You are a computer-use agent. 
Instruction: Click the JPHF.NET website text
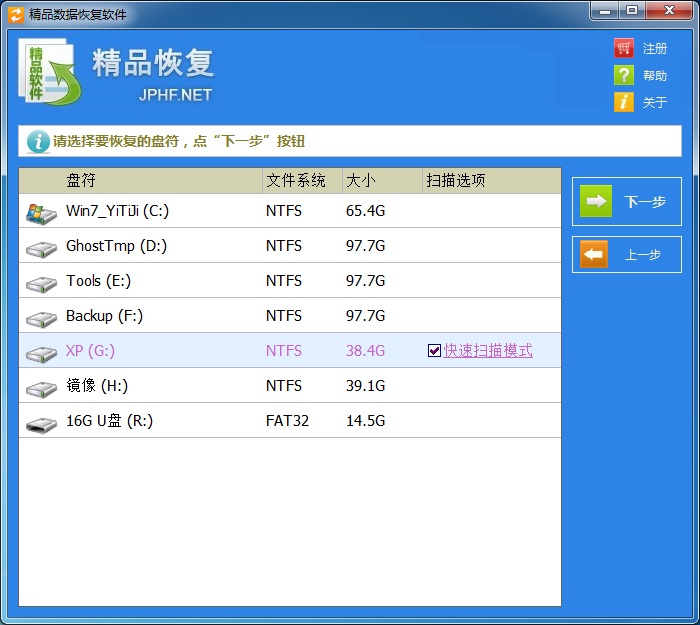coord(175,95)
